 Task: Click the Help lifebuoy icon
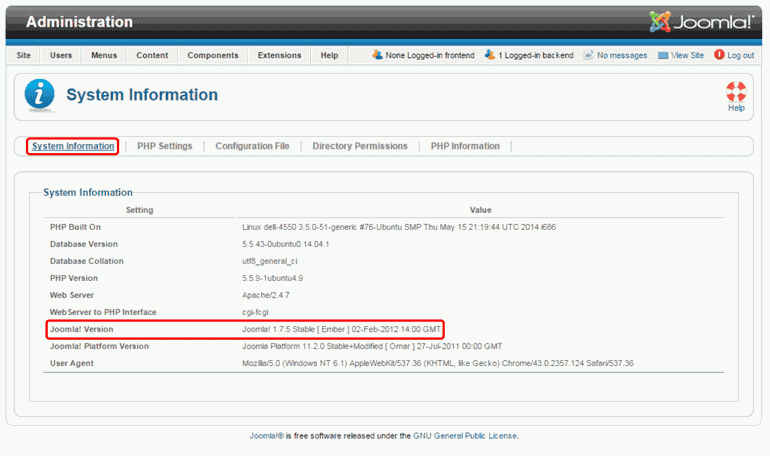click(x=736, y=91)
